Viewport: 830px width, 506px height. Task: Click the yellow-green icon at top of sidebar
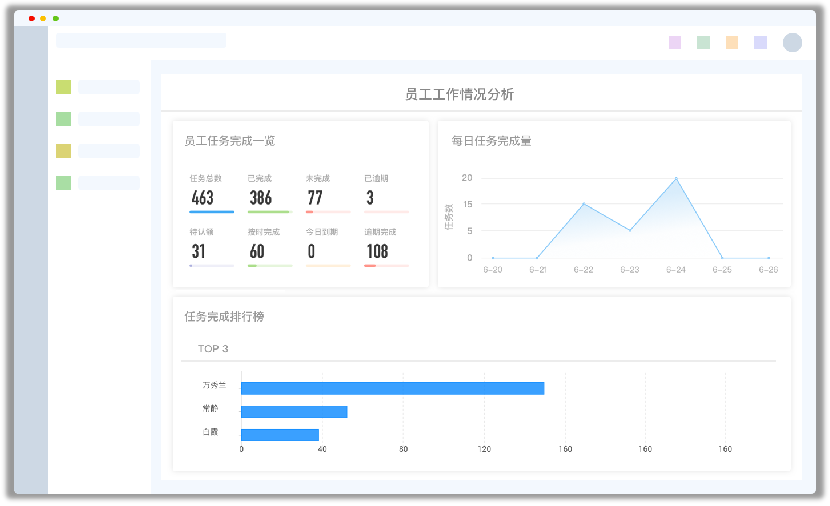click(63, 87)
